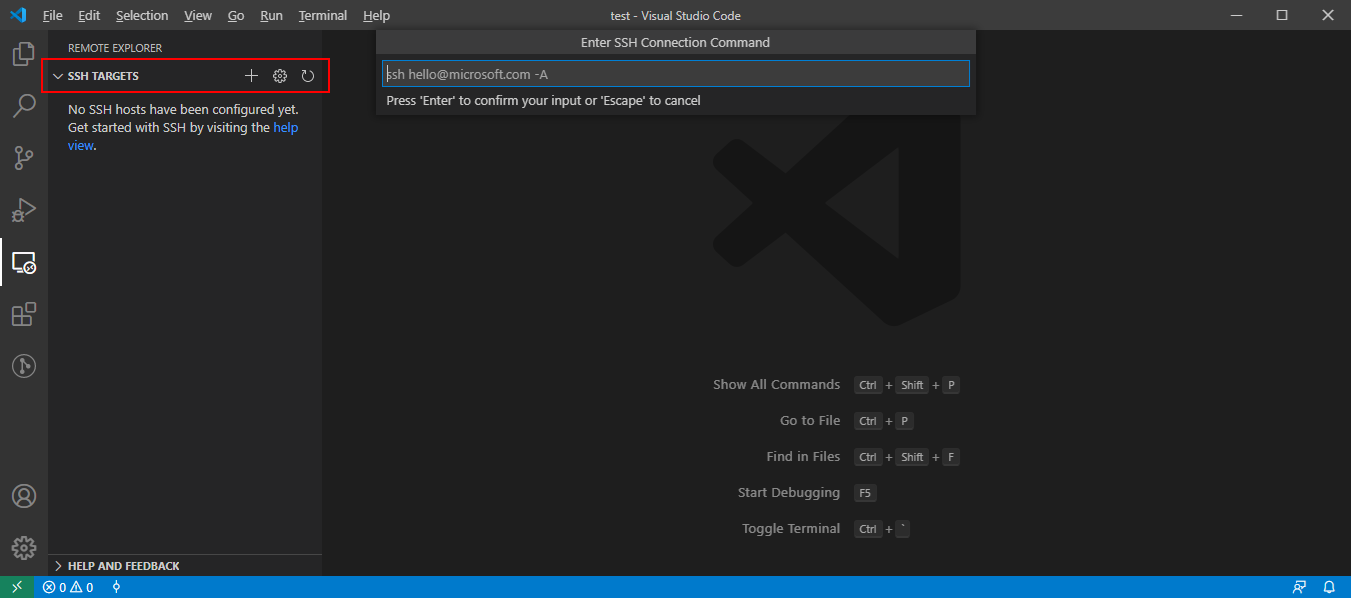This screenshot has height=598, width=1351.
Task: Select the Remote Explorer activity icon
Action: click(x=24, y=263)
